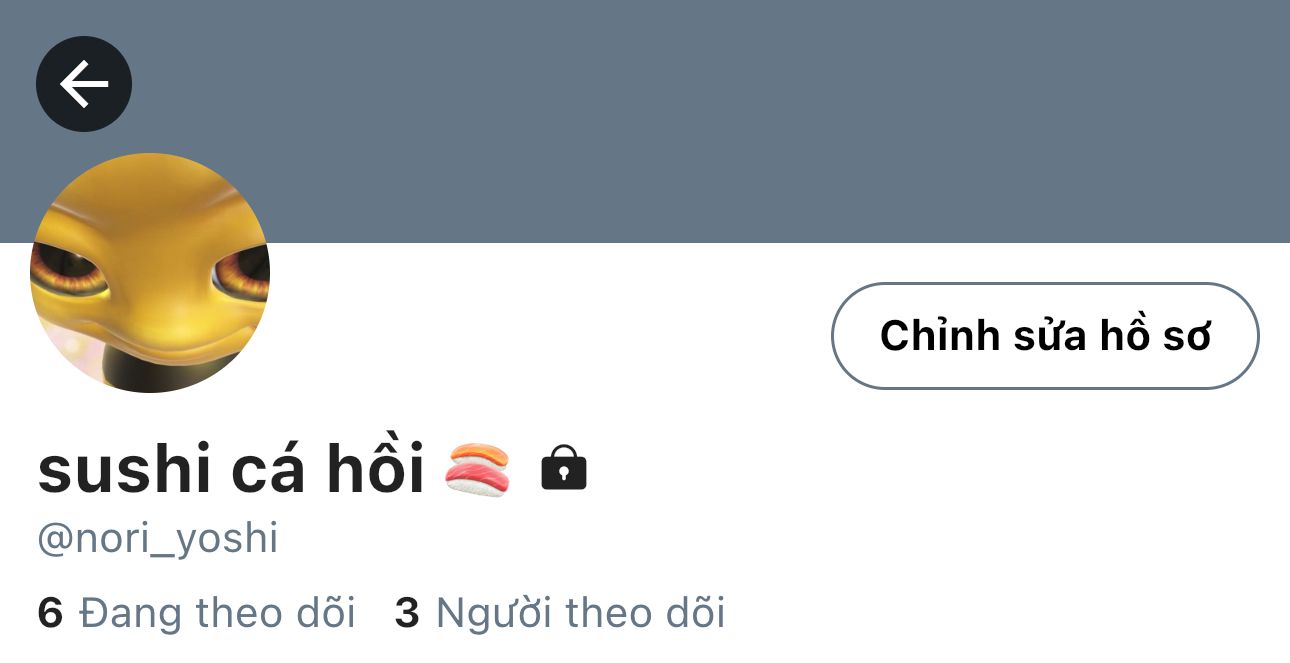Click the dark circle behind back arrow
Screen dimensions: 1290x663
click(x=84, y=84)
